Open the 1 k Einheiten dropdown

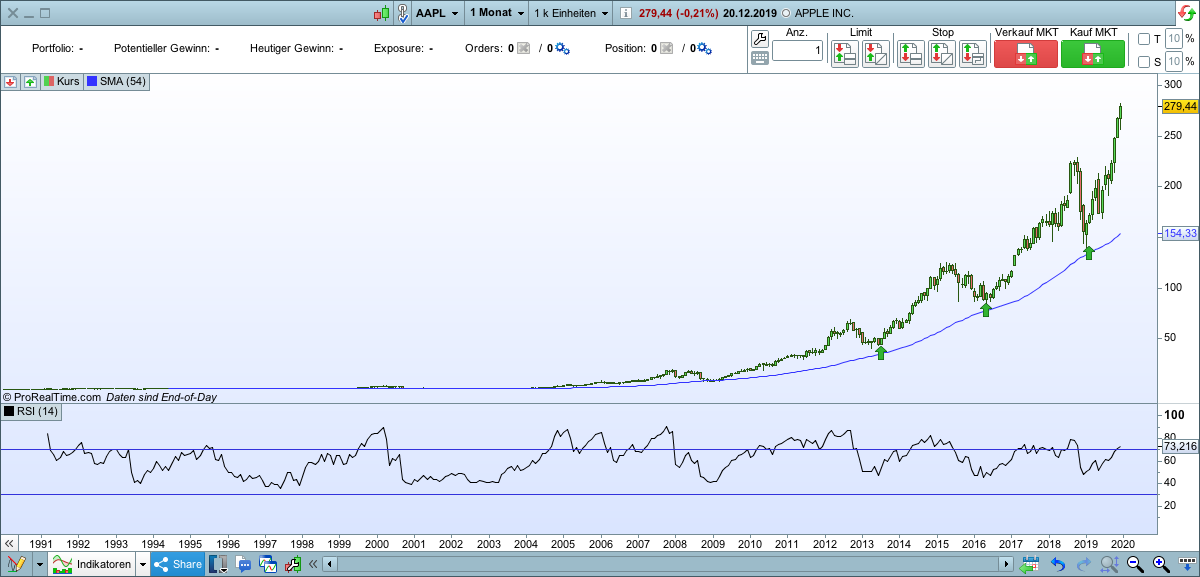pos(571,13)
